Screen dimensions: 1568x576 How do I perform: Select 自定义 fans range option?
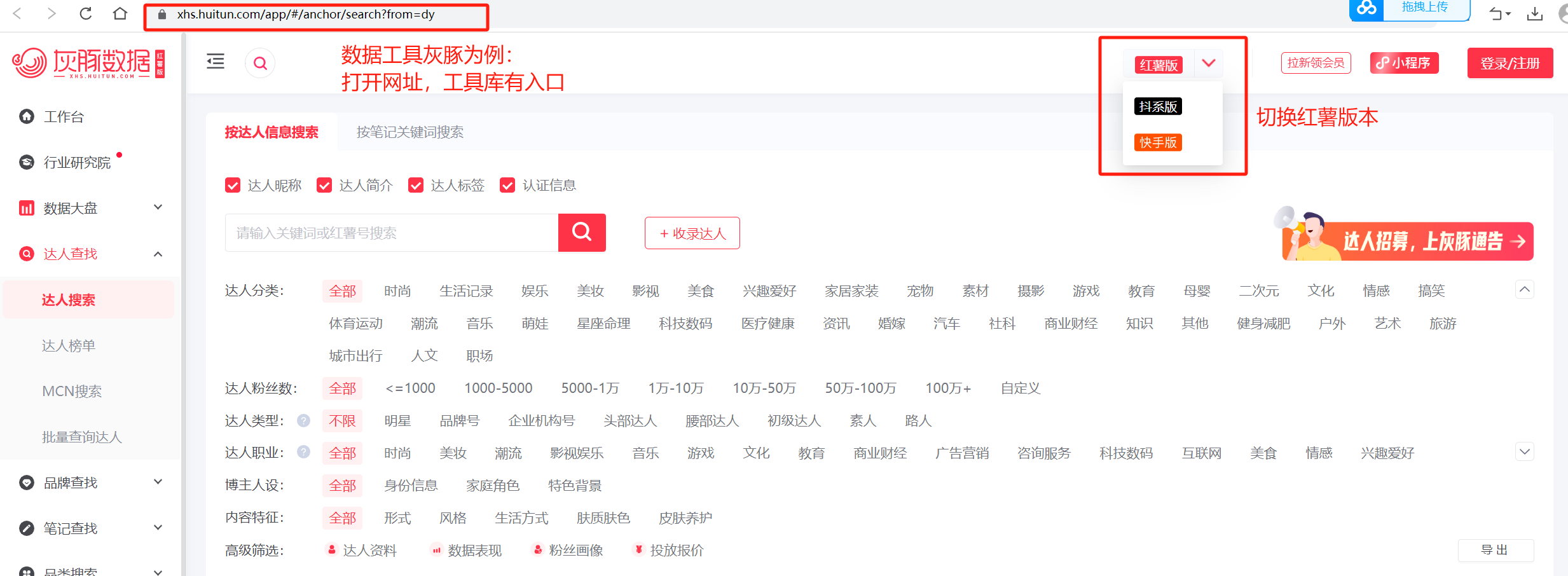(1020, 388)
